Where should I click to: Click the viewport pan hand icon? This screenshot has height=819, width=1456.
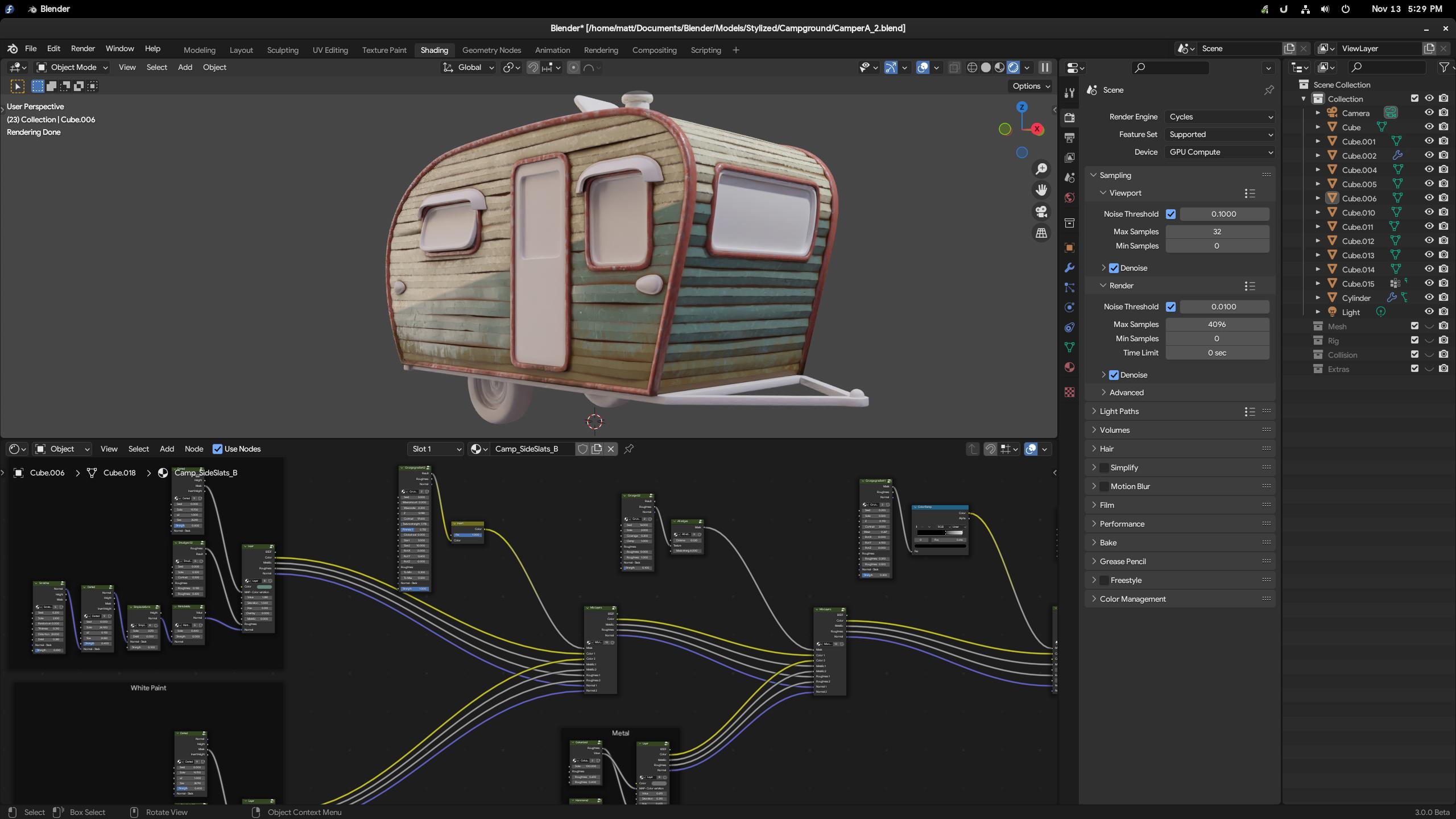click(x=1041, y=190)
